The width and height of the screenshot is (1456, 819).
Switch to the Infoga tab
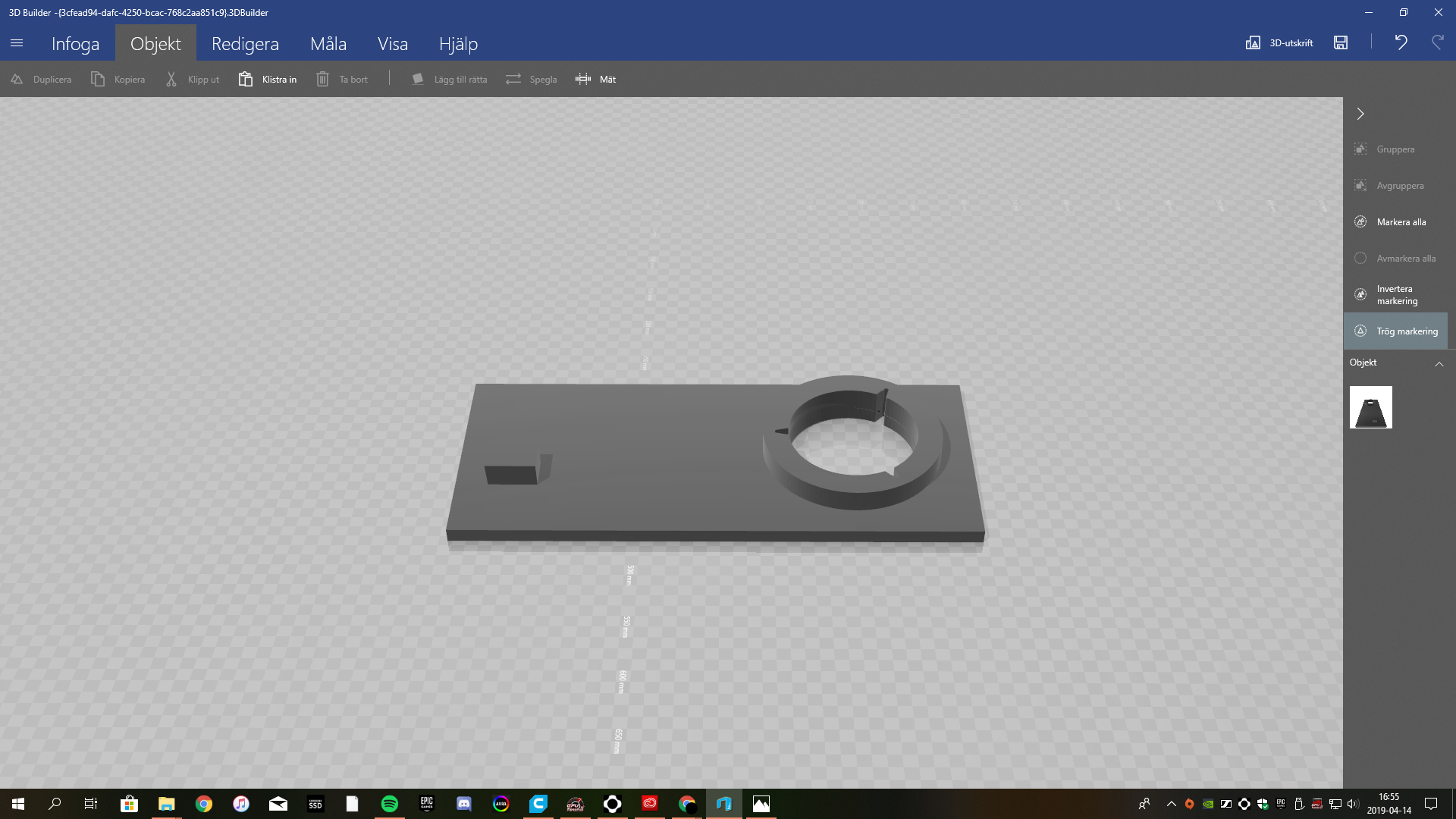(75, 43)
